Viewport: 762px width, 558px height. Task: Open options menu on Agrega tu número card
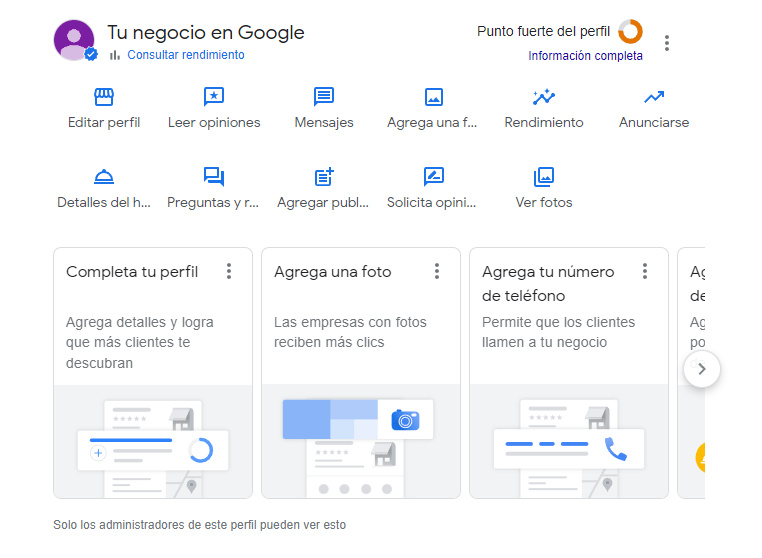645,271
